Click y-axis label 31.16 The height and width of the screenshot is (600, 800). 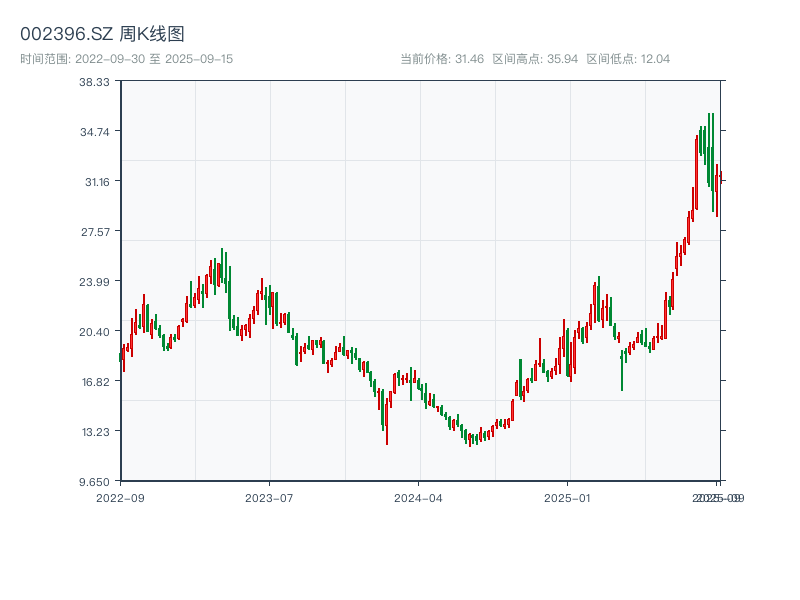[x=97, y=182]
